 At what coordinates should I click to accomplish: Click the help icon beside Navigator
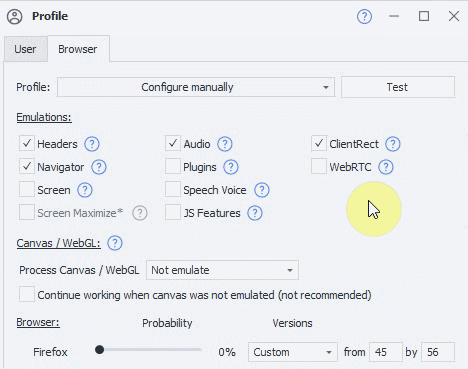tap(99, 167)
